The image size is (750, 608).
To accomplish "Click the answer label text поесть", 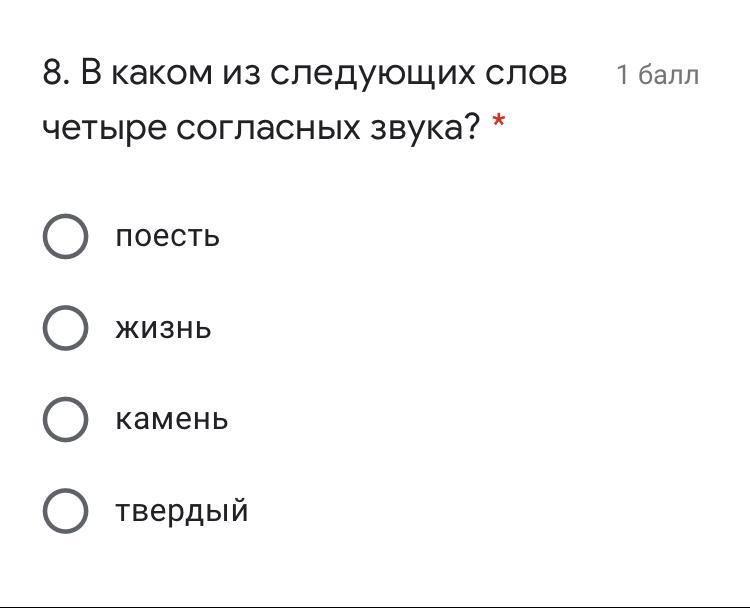I will 167,237.
